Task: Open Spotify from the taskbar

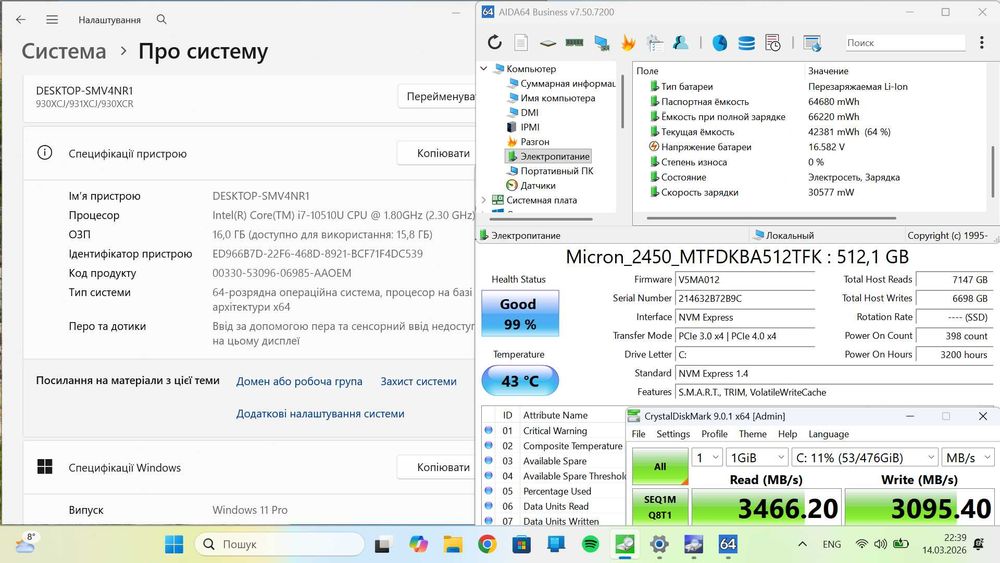Action: tap(591, 544)
